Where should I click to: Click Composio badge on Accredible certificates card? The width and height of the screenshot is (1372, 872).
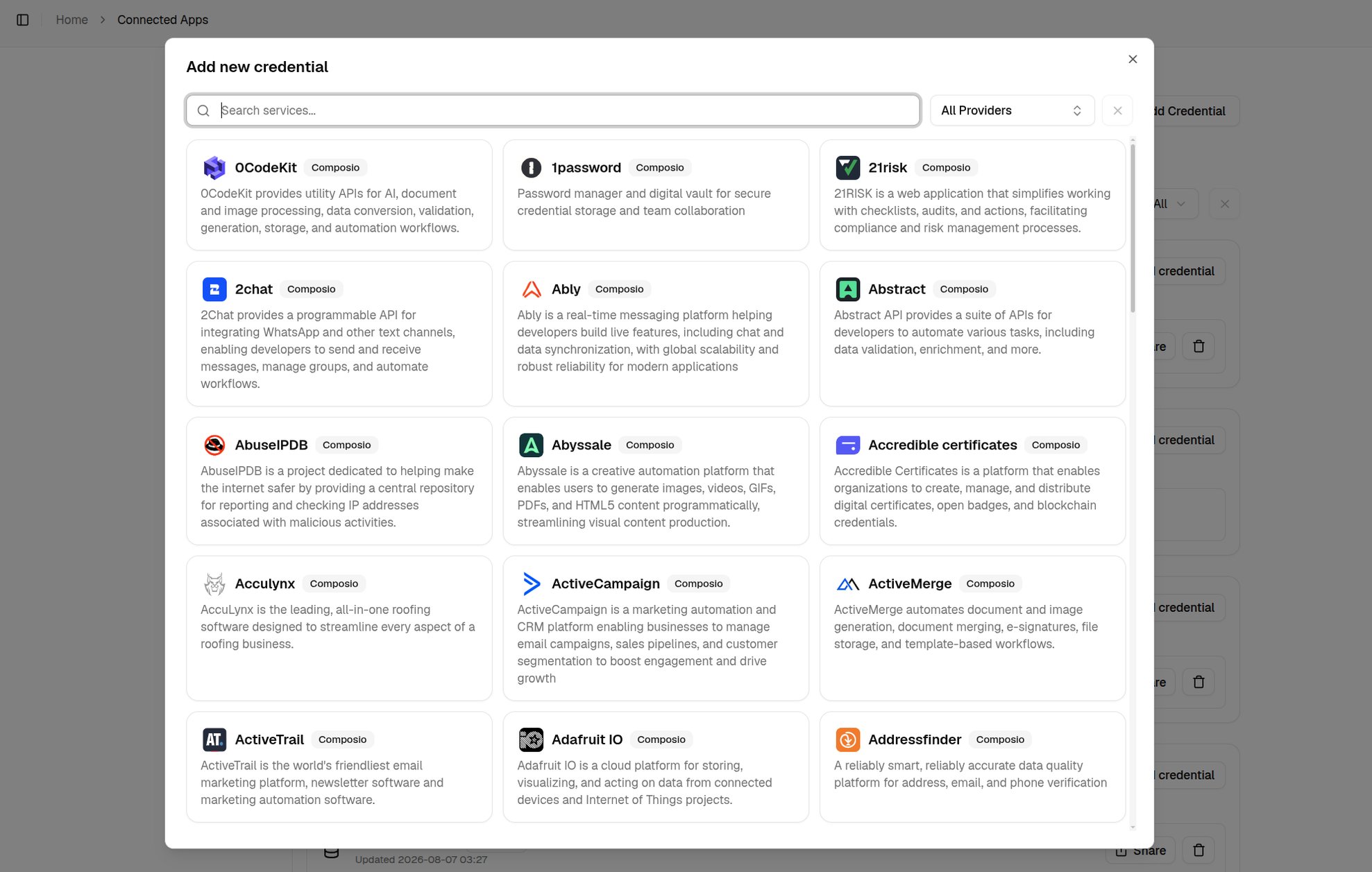click(x=1056, y=445)
